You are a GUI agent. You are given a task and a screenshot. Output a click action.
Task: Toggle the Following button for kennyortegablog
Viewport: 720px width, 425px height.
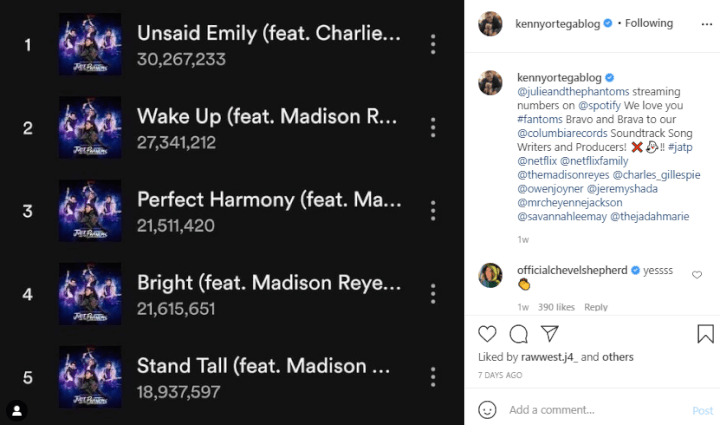click(x=648, y=23)
